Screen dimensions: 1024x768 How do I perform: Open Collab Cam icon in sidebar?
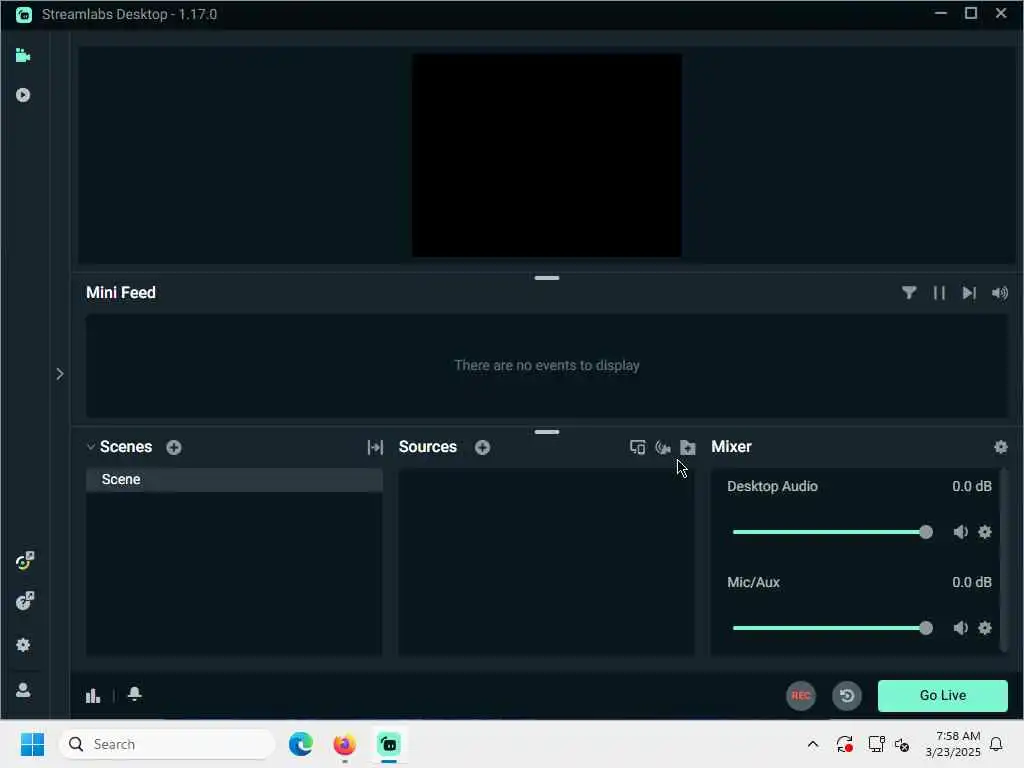24,561
